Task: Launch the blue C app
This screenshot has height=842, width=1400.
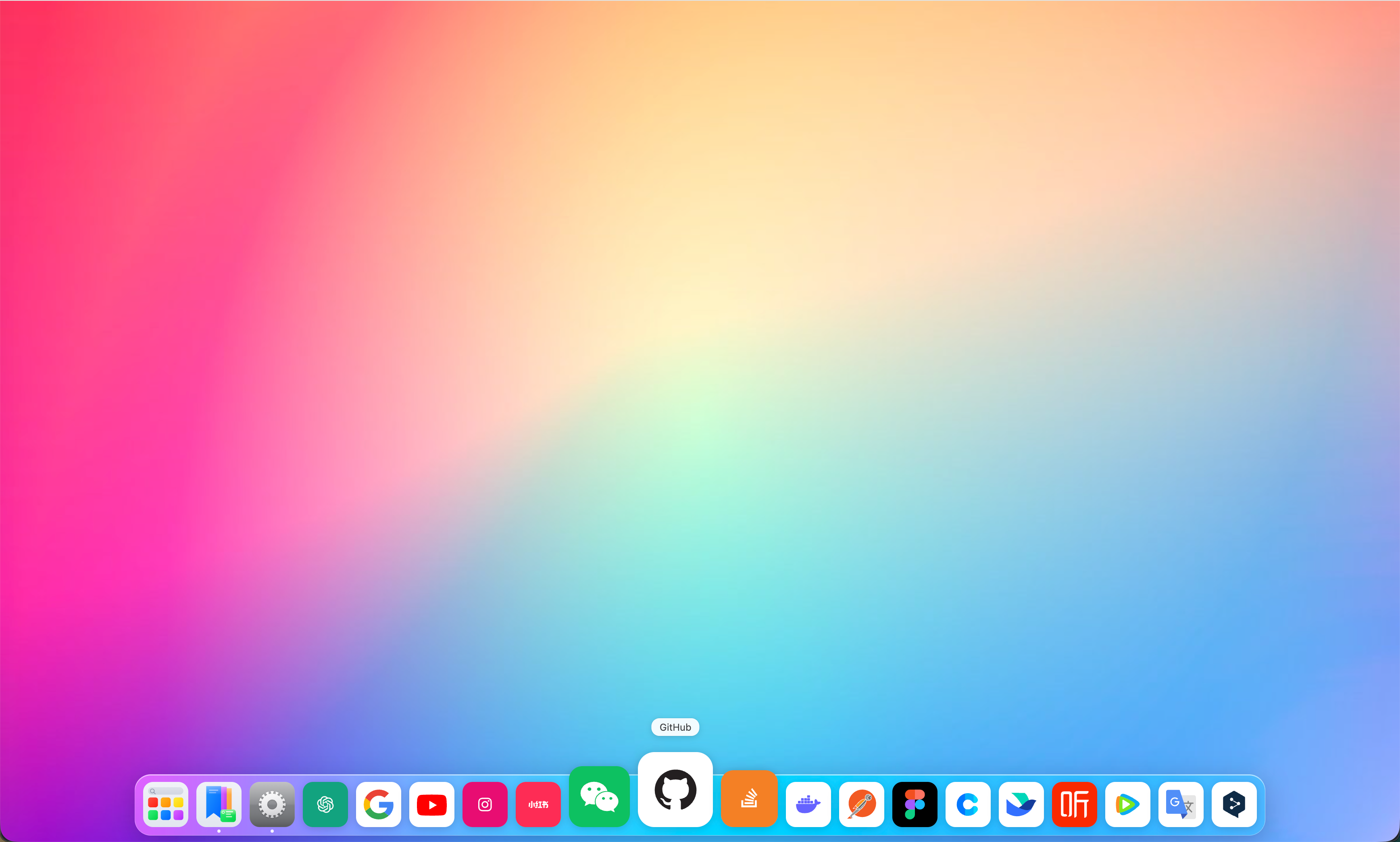Action: [x=967, y=804]
